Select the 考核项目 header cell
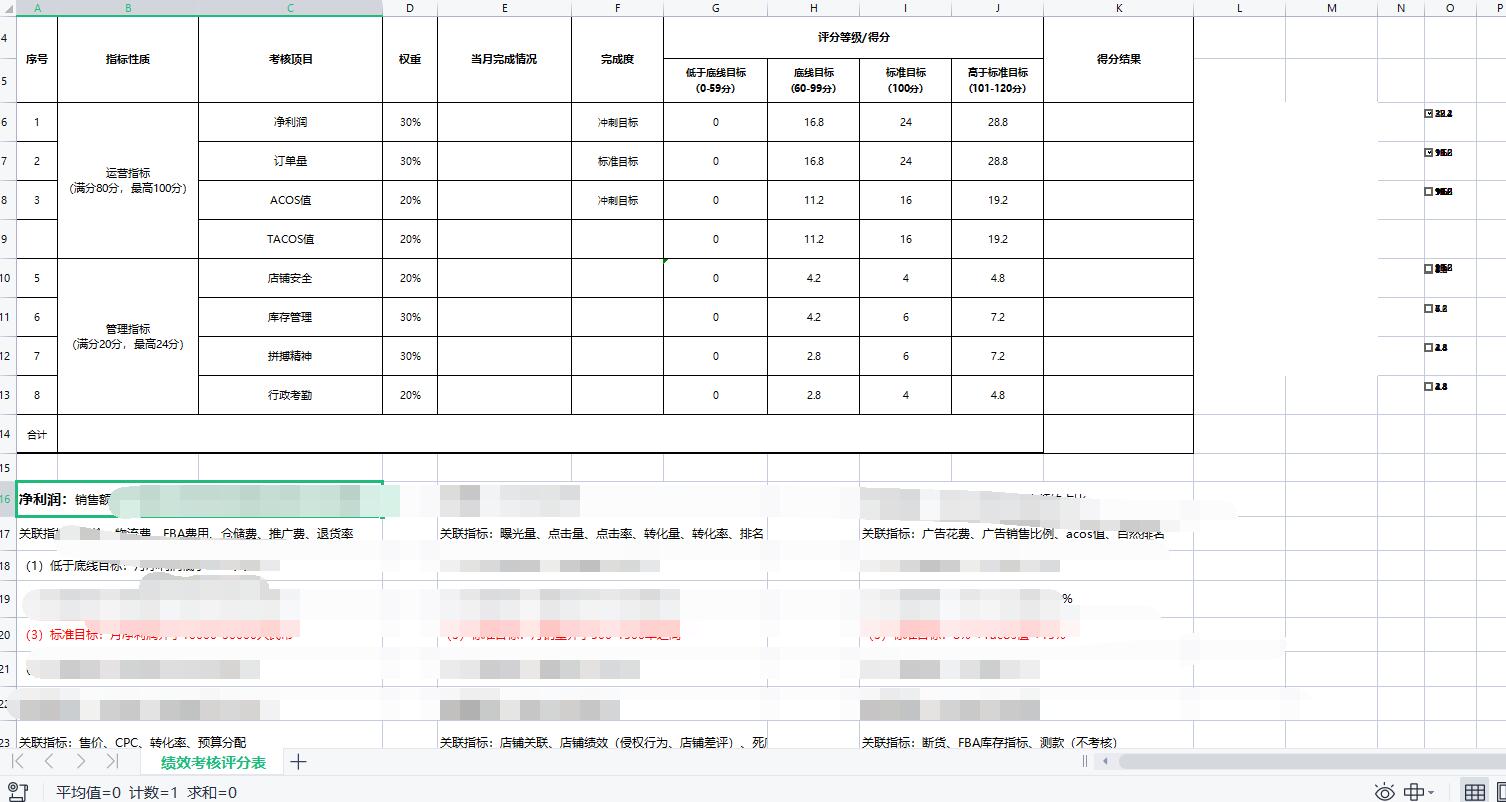Image resolution: width=1506 pixels, height=802 pixels. (290, 59)
